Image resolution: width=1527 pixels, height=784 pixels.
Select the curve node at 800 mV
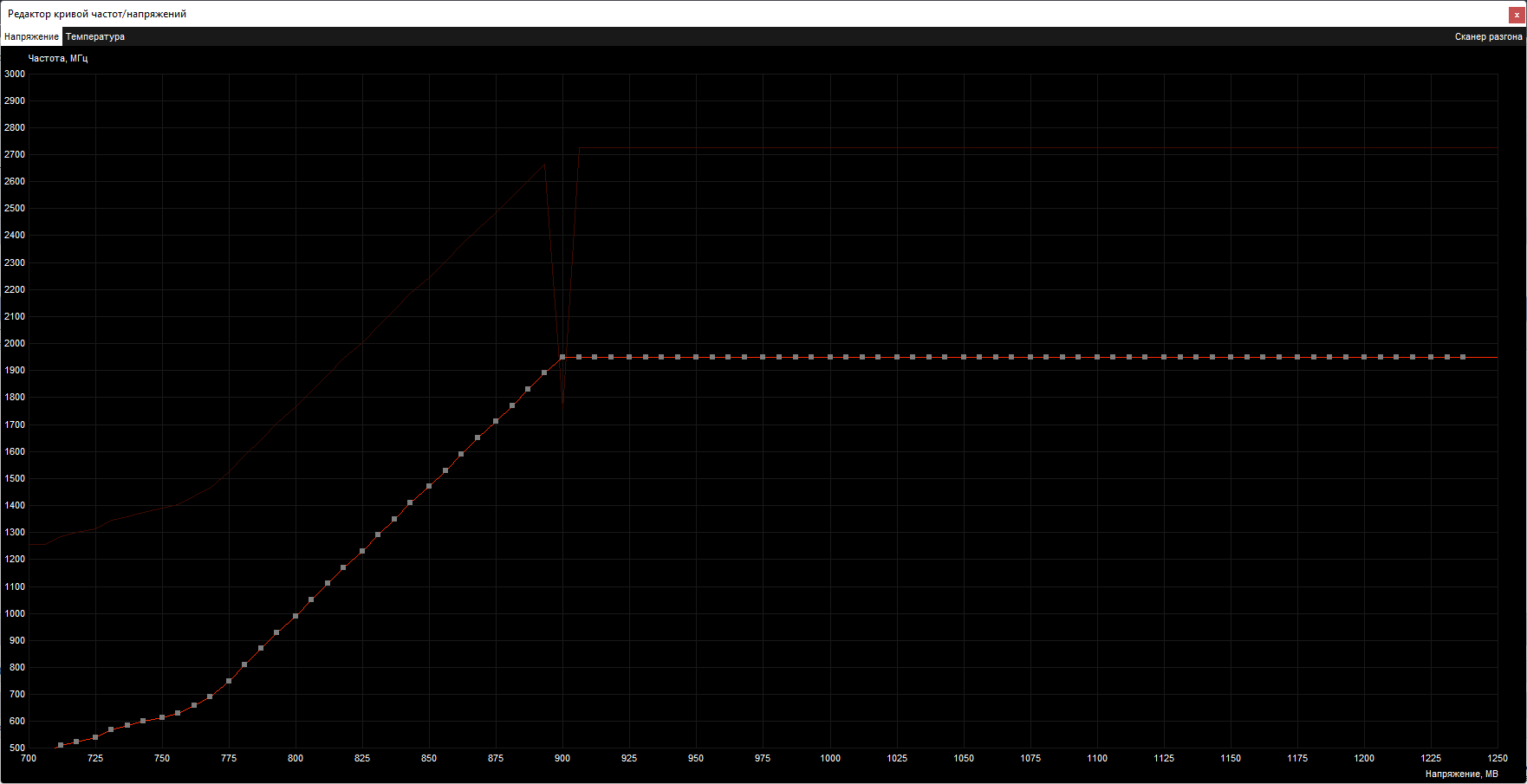coord(296,615)
